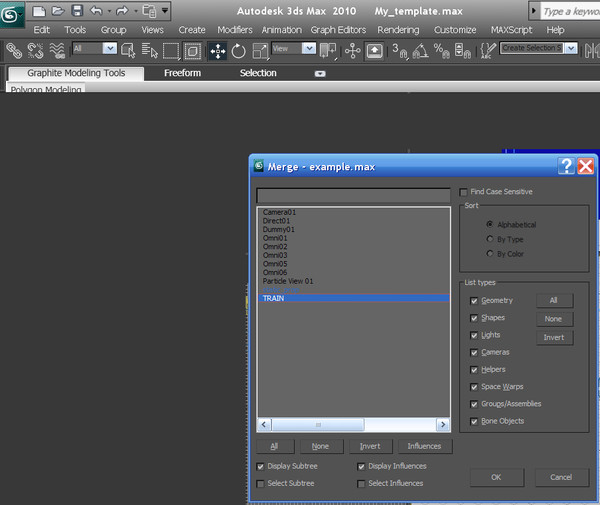Choose the Rectangular Selection Region tool
This screenshot has height=505, width=600.
click(x=171, y=51)
